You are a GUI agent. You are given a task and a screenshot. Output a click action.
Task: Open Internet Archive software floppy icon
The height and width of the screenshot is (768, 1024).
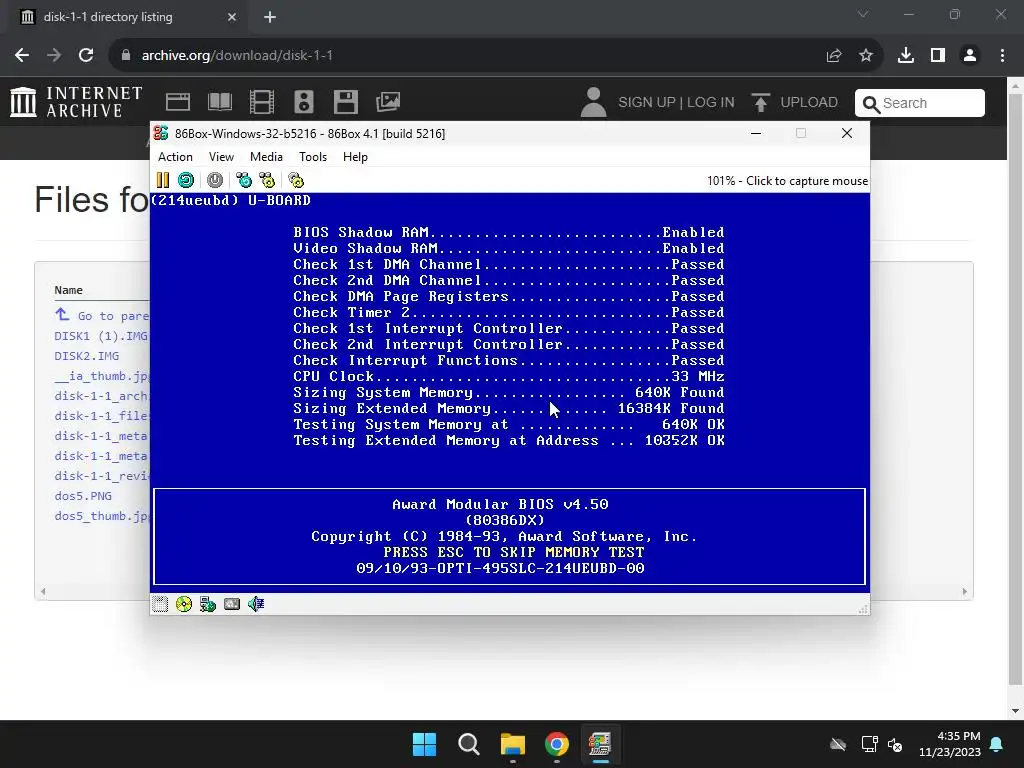click(x=345, y=102)
